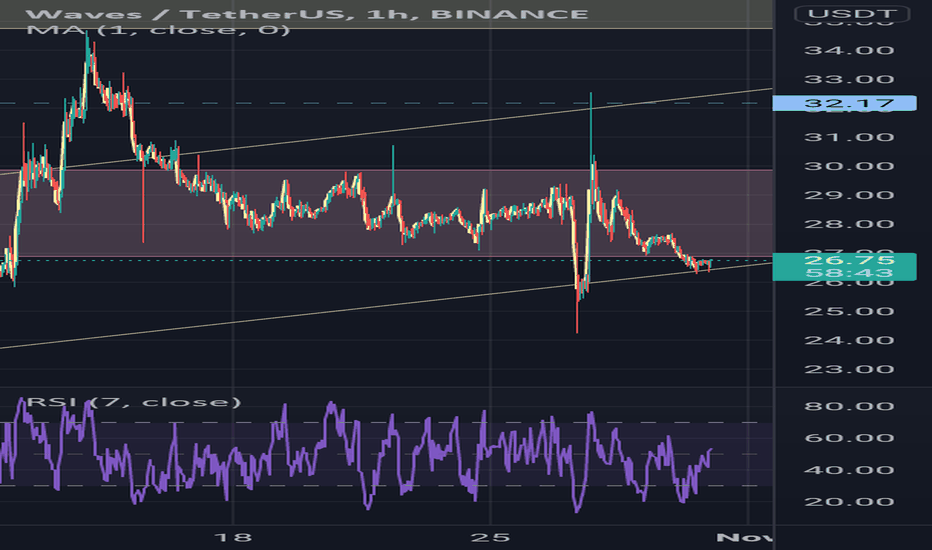Click the 24.00 price axis value
The width and height of the screenshot is (932, 550).
(849, 340)
